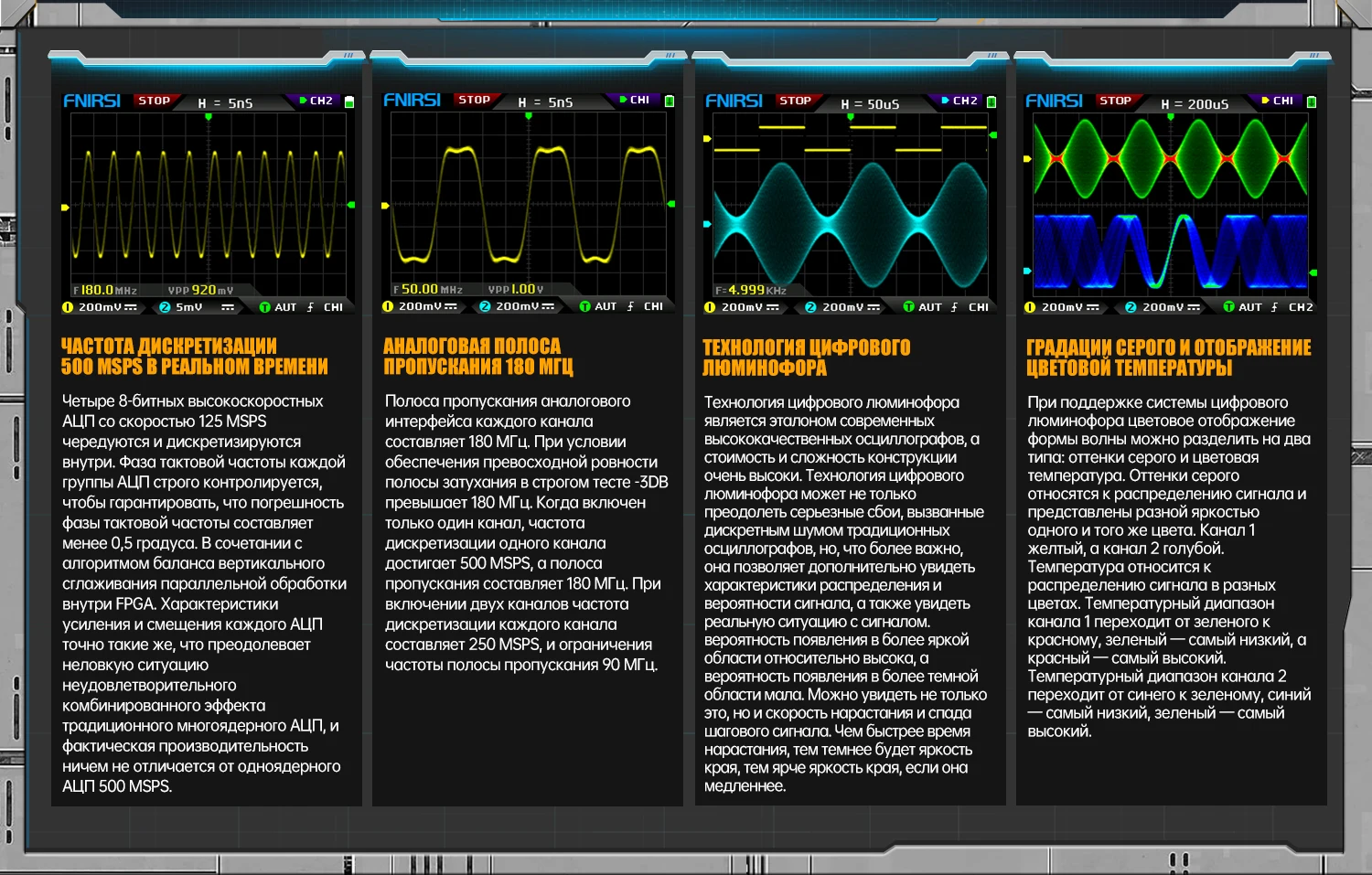The width and height of the screenshot is (1372, 875).
Task: Click the STOP badge on the 200uS scope screen
Action: [1116, 101]
